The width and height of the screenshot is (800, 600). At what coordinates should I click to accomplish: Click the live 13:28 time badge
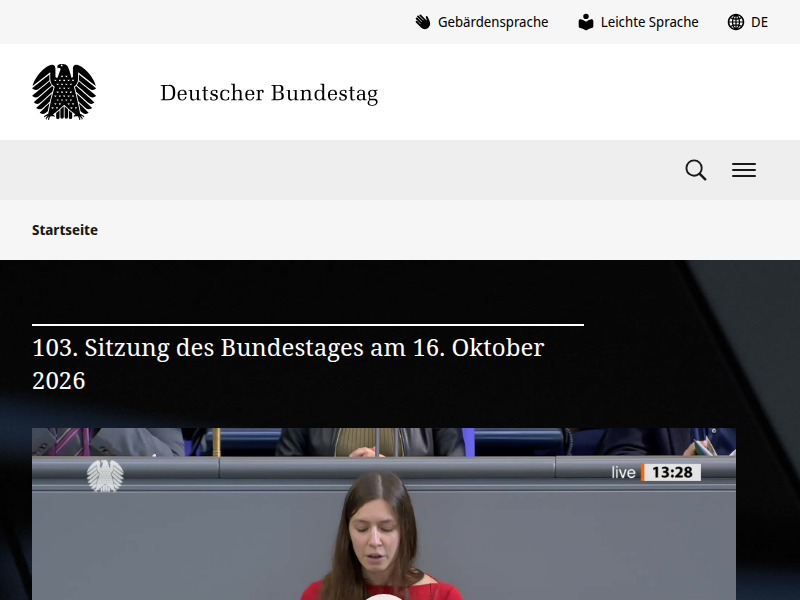click(x=656, y=472)
